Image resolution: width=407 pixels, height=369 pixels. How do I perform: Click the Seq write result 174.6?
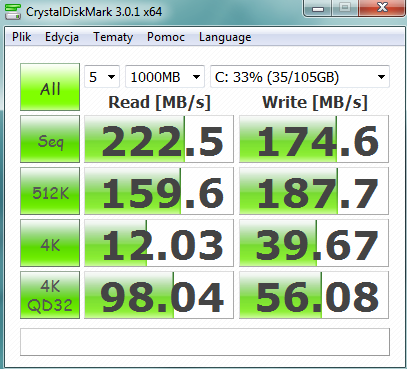pyautogui.click(x=314, y=139)
